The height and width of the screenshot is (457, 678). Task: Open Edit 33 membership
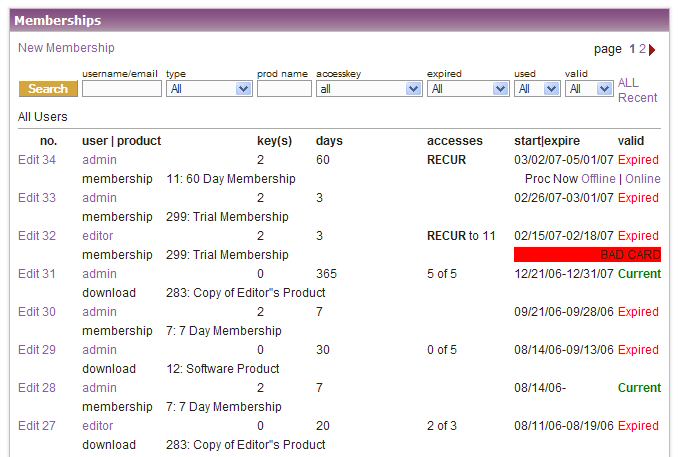(37, 198)
